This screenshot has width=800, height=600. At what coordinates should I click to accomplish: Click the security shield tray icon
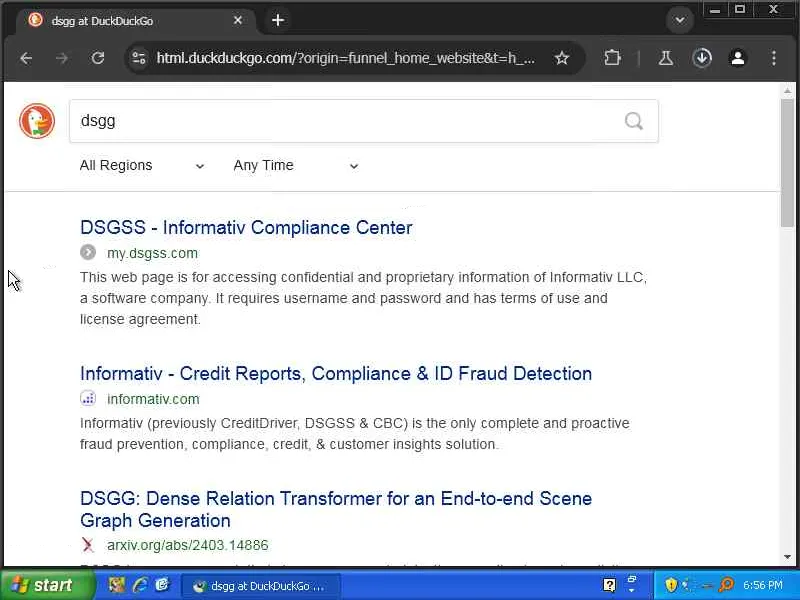(x=671, y=585)
